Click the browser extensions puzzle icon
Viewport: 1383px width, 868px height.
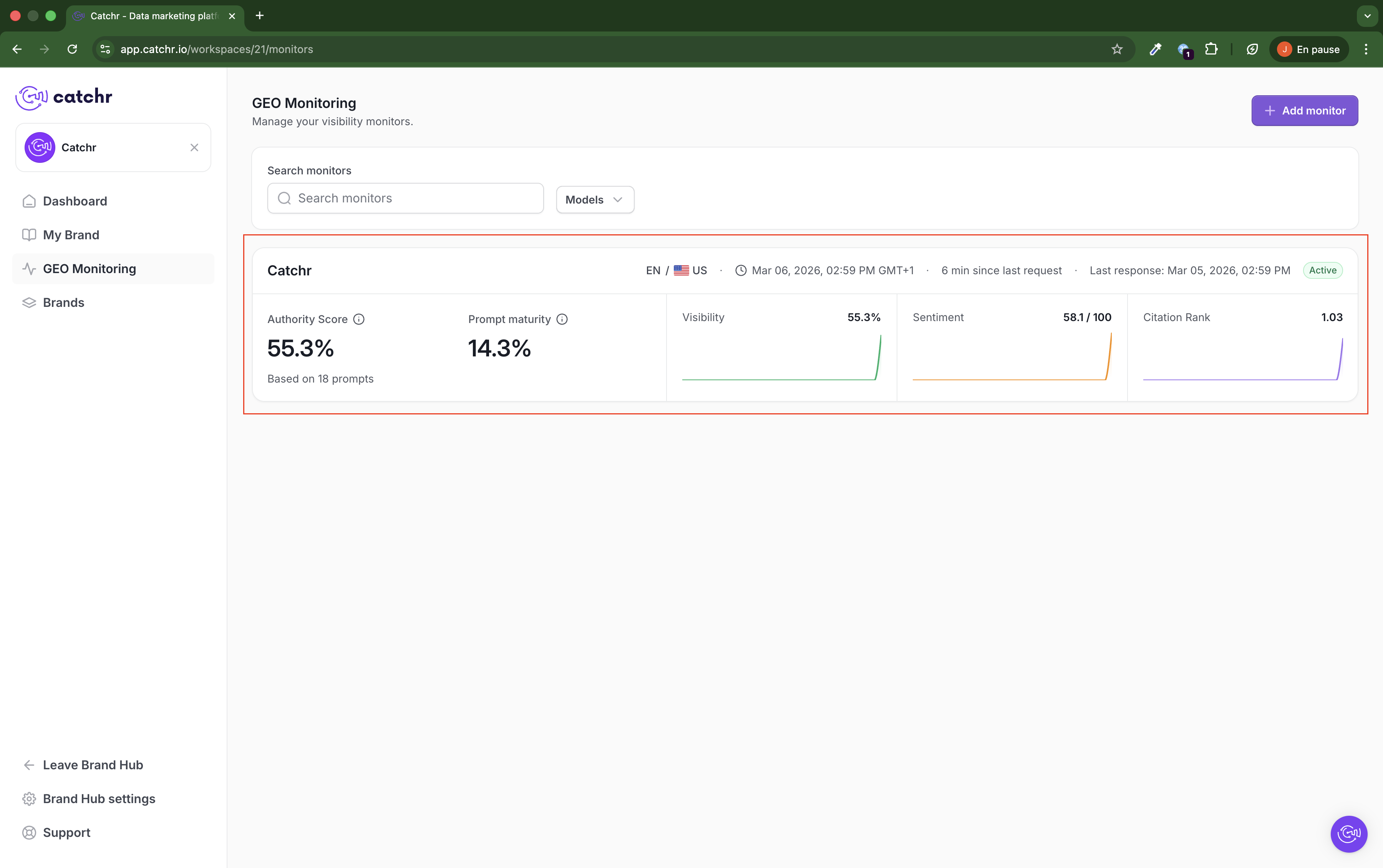[1211, 50]
